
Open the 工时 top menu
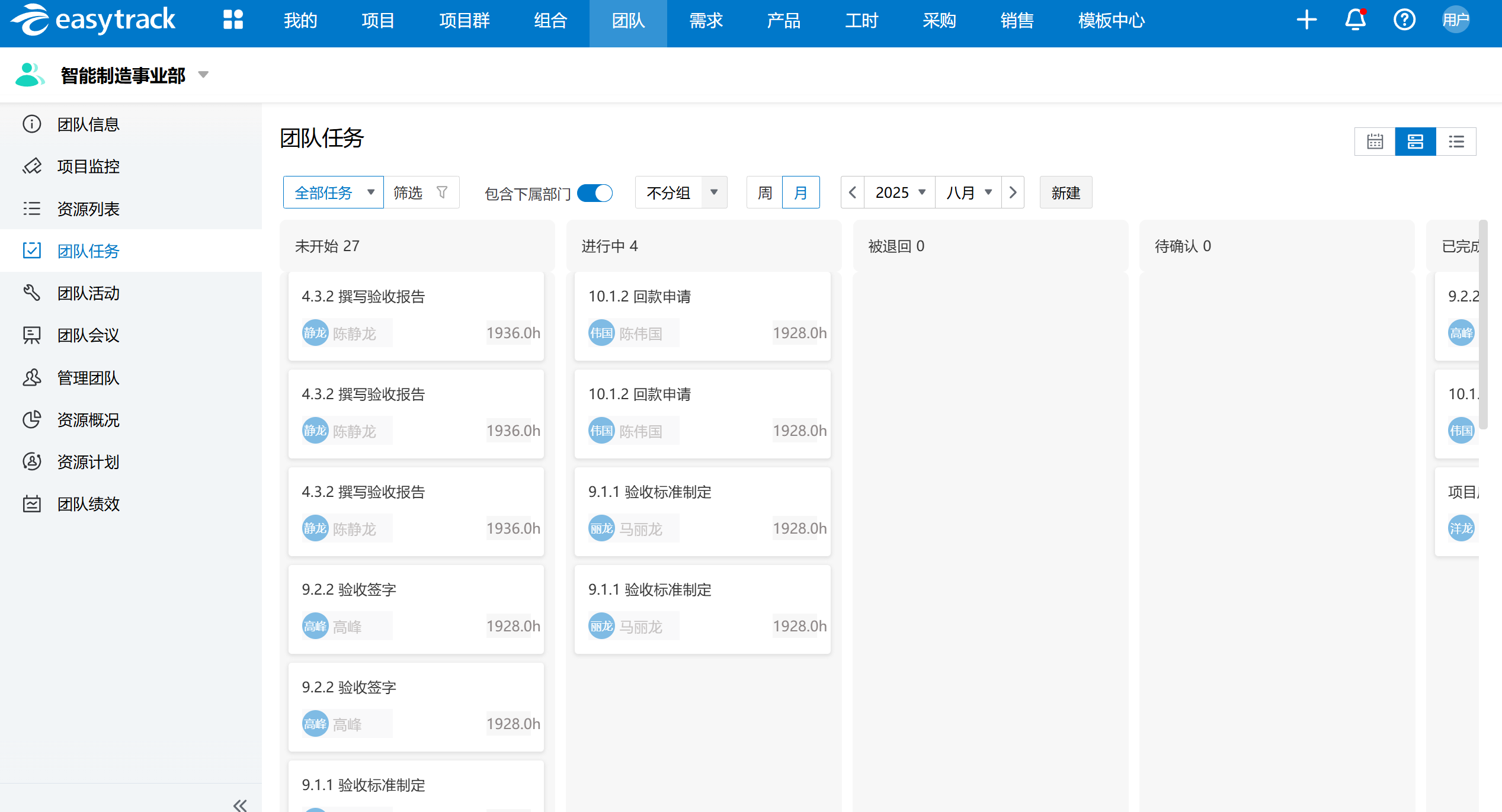[861, 21]
